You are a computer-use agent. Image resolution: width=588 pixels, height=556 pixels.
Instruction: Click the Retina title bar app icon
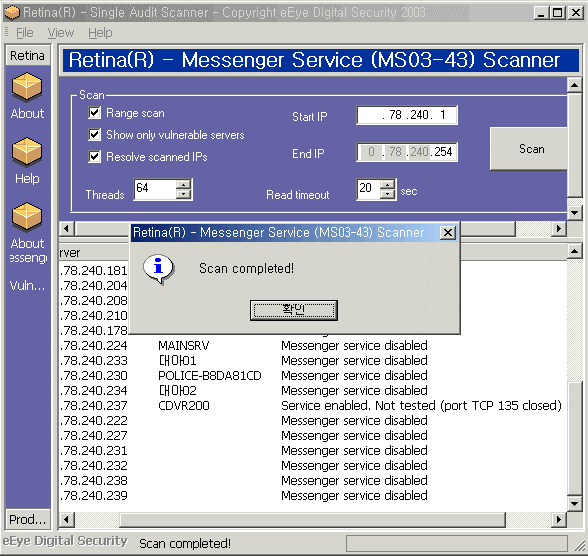pyautogui.click(x=11, y=12)
